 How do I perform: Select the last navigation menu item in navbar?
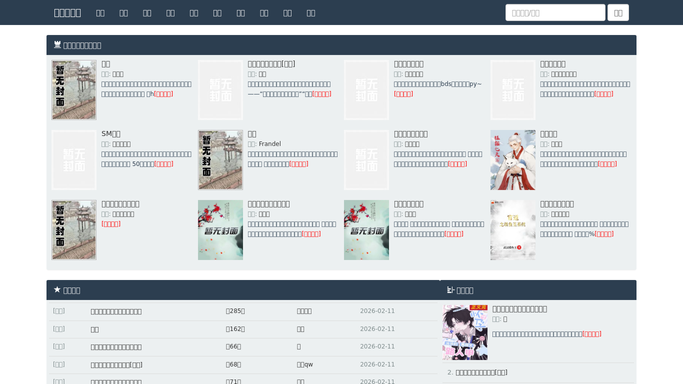point(311,13)
